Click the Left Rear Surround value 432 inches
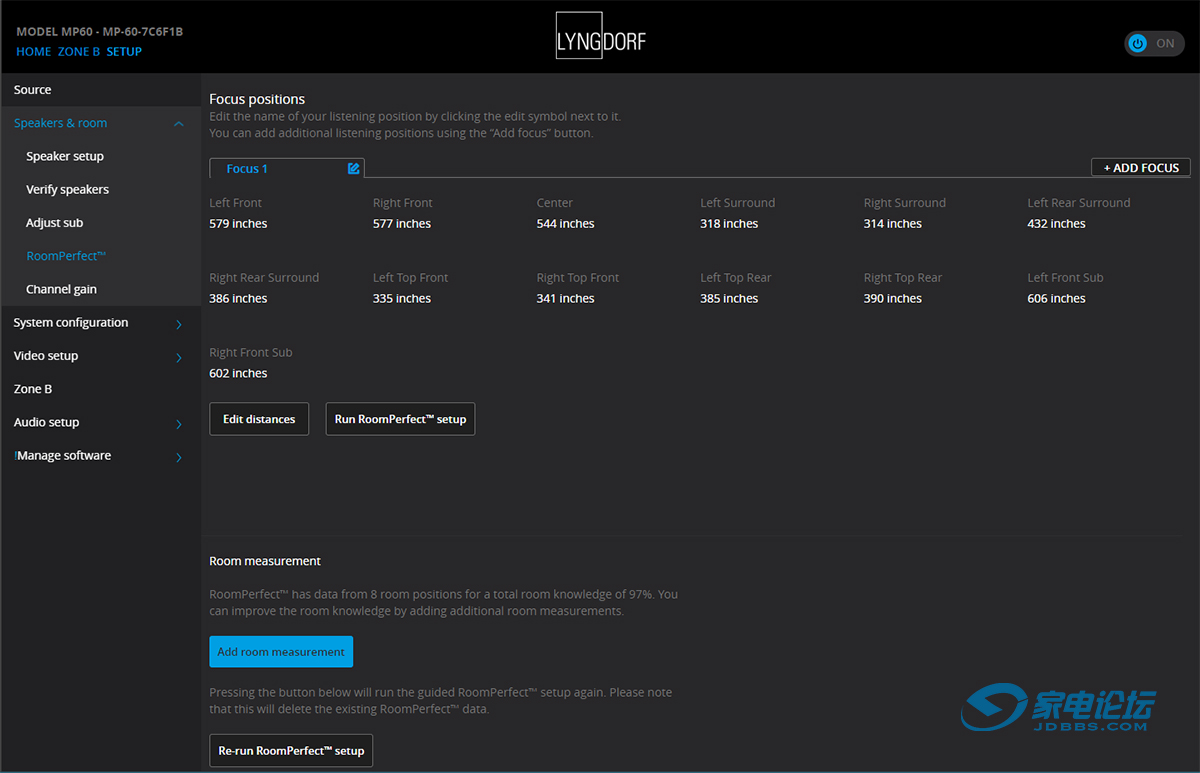 1057,224
